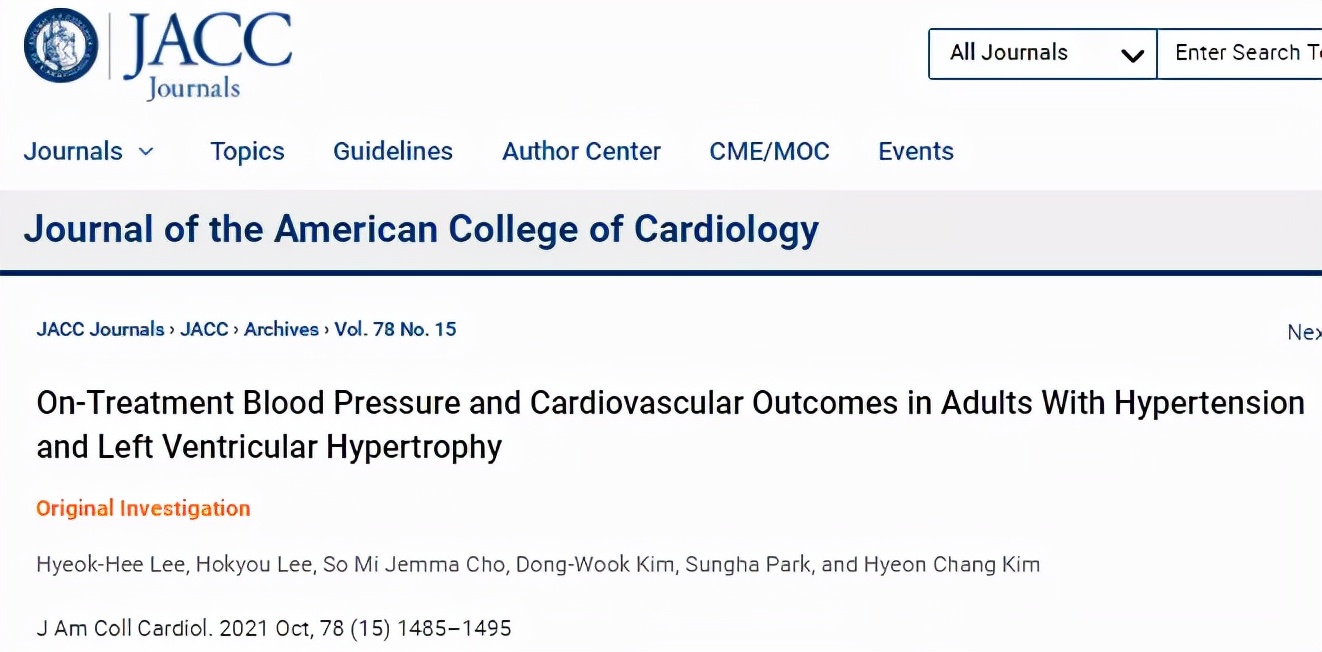This screenshot has width=1322, height=652.
Task: Go to the Next article link
Action: 1304,332
